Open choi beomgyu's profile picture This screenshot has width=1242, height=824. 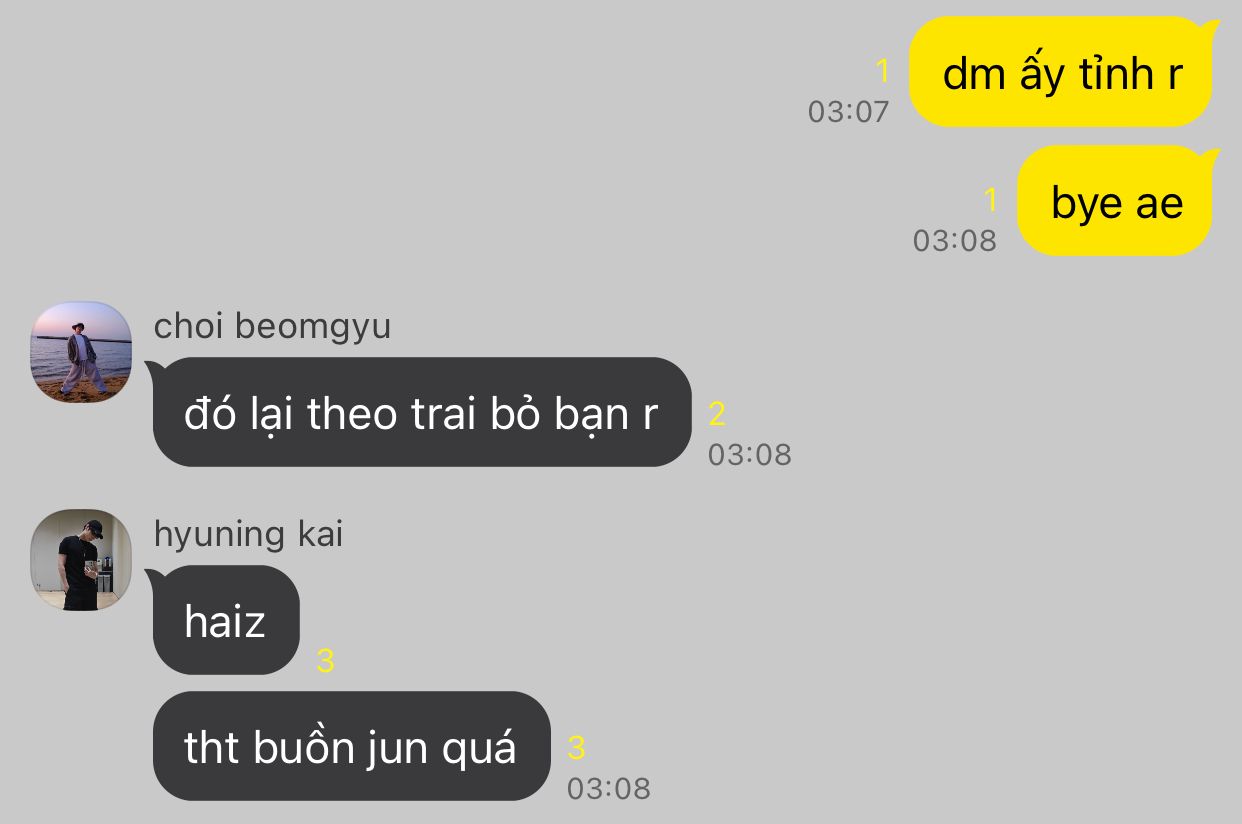point(81,352)
